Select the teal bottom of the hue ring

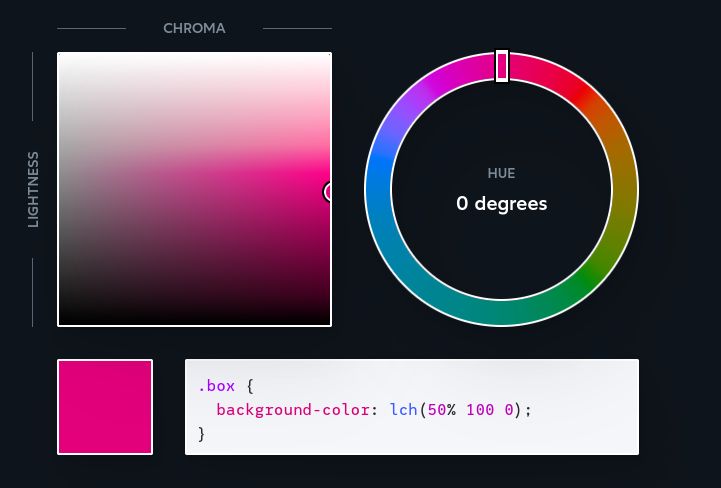(500, 313)
